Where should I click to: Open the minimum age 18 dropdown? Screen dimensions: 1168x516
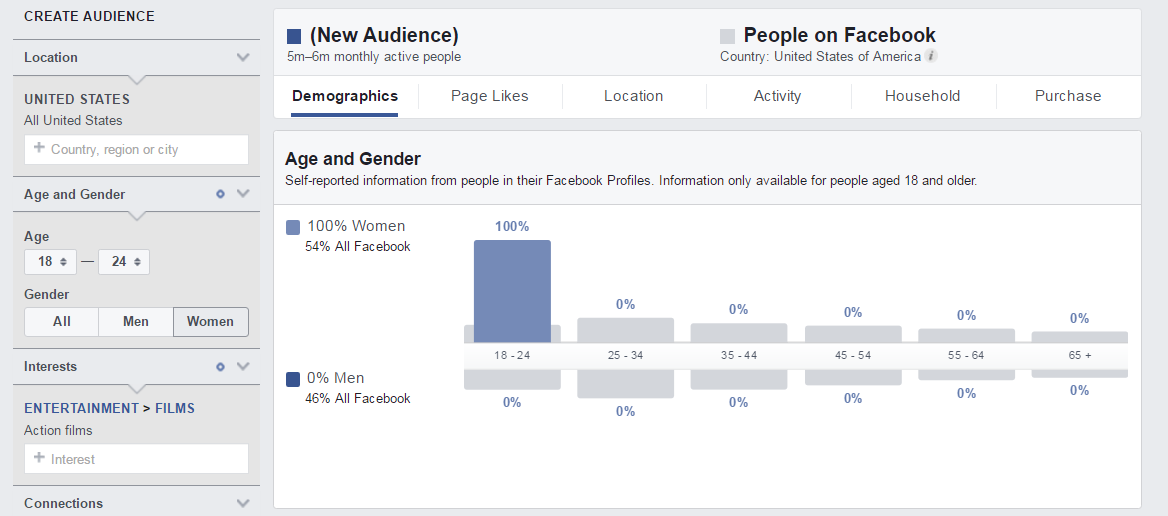(x=50, y=262)
